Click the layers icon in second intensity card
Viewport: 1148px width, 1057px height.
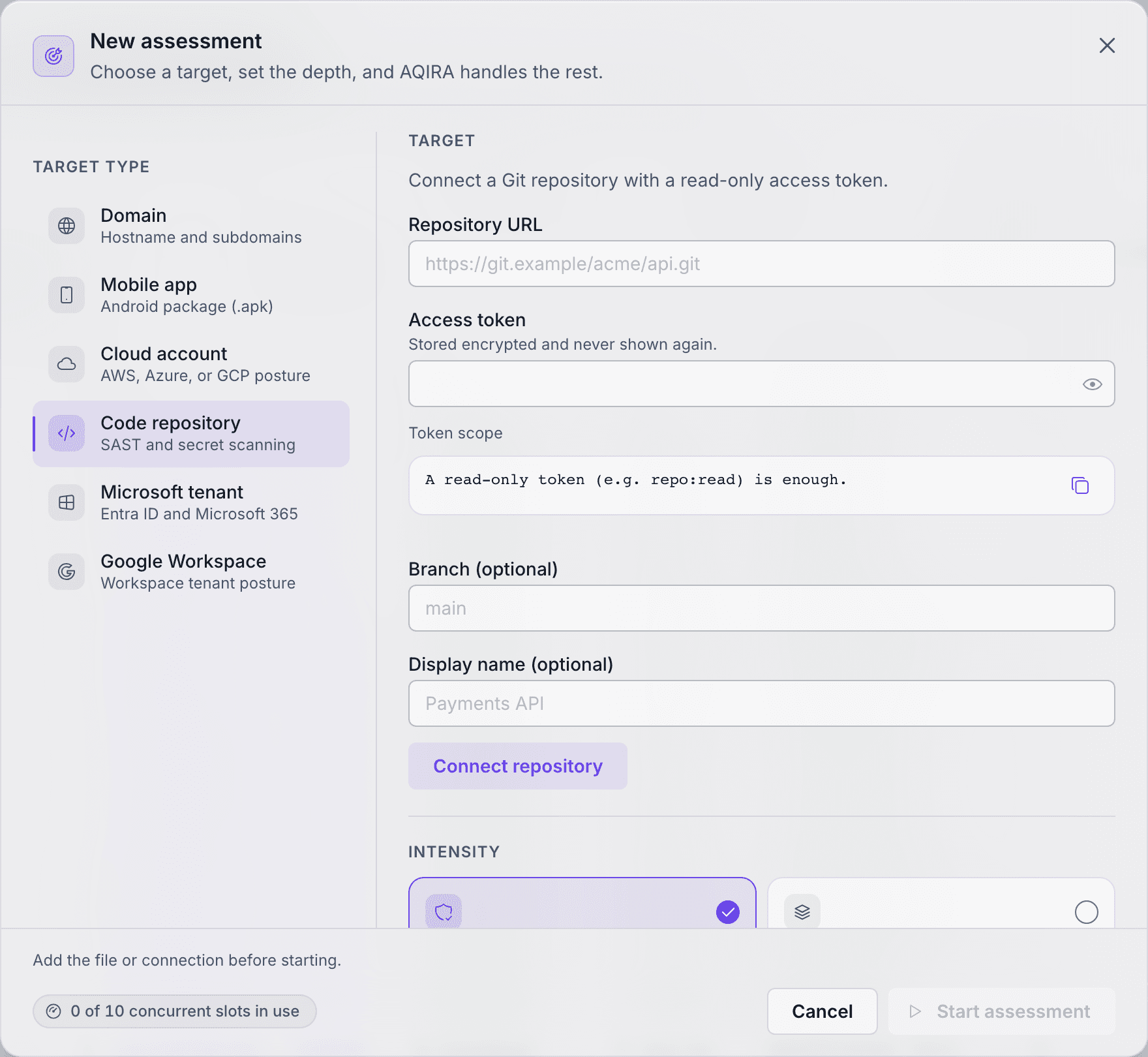802,911
